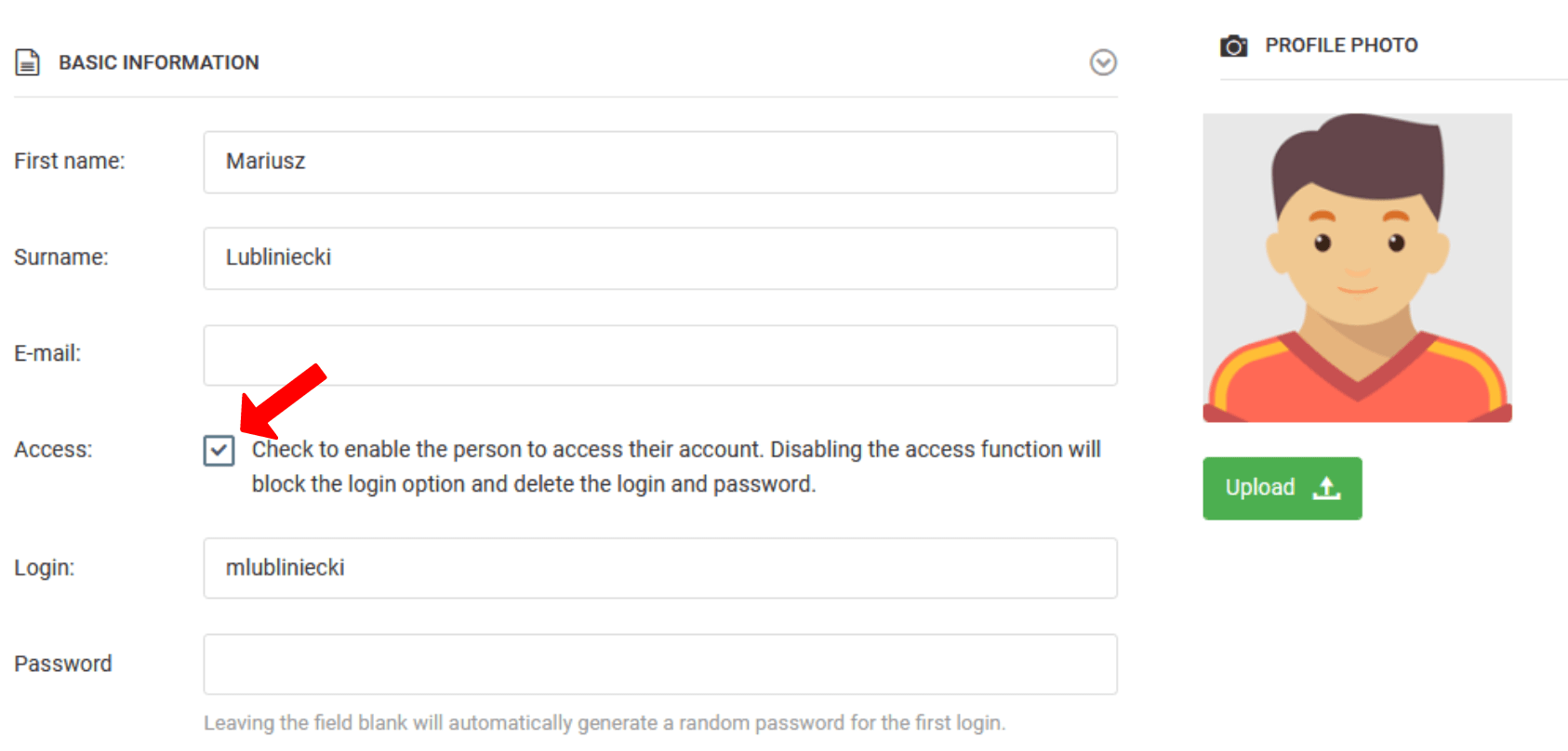This screenshot has width=1568, height=751.
Task: Click the "First name:" label
Action: point(70,161)
